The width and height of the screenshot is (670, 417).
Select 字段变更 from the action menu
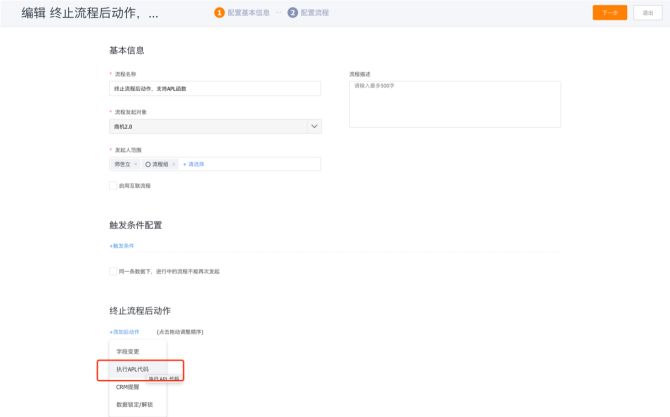pyautogui.click(x=128, y=351)
